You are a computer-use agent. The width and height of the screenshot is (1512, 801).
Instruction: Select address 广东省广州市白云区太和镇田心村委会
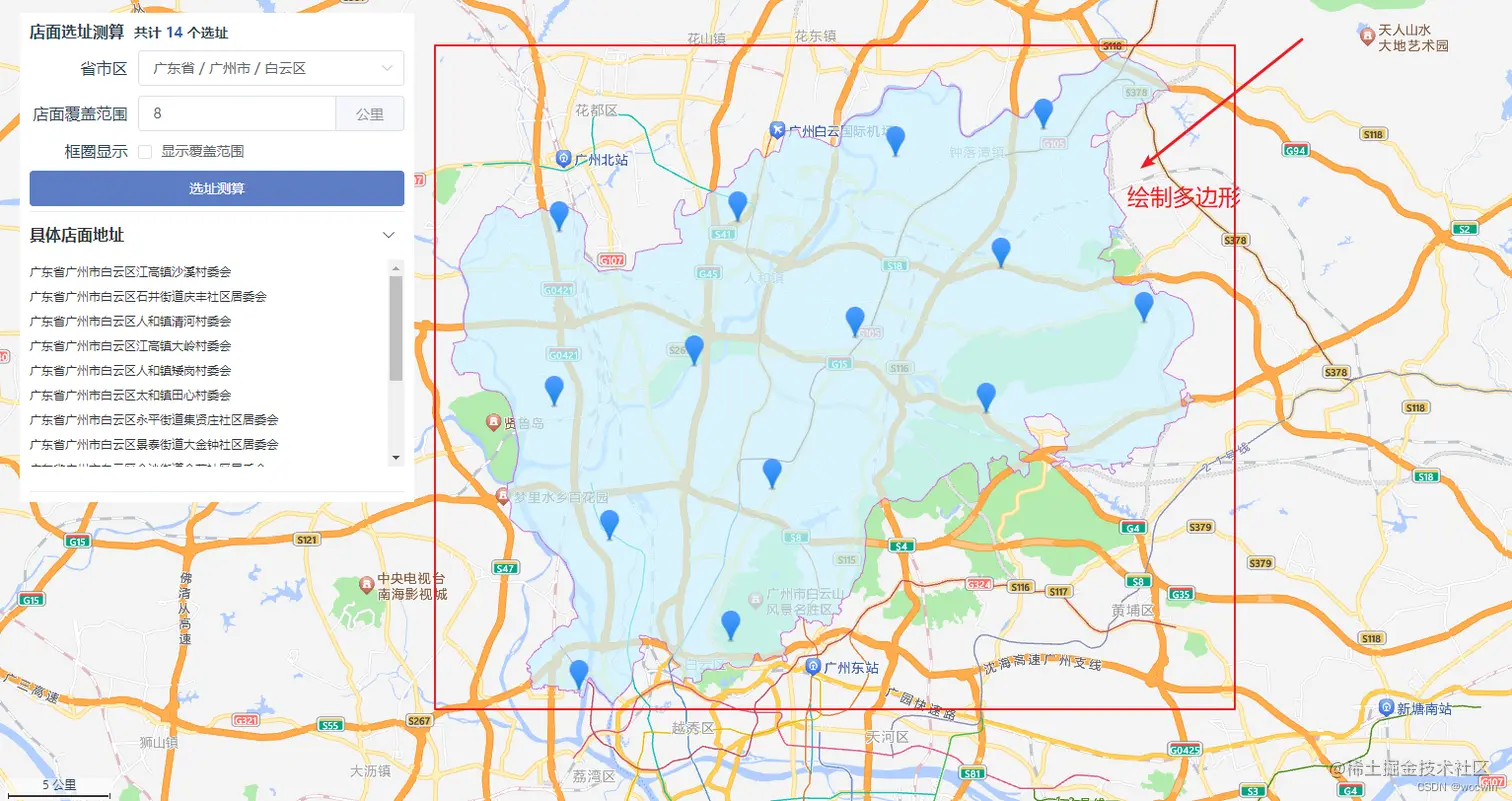130,395
